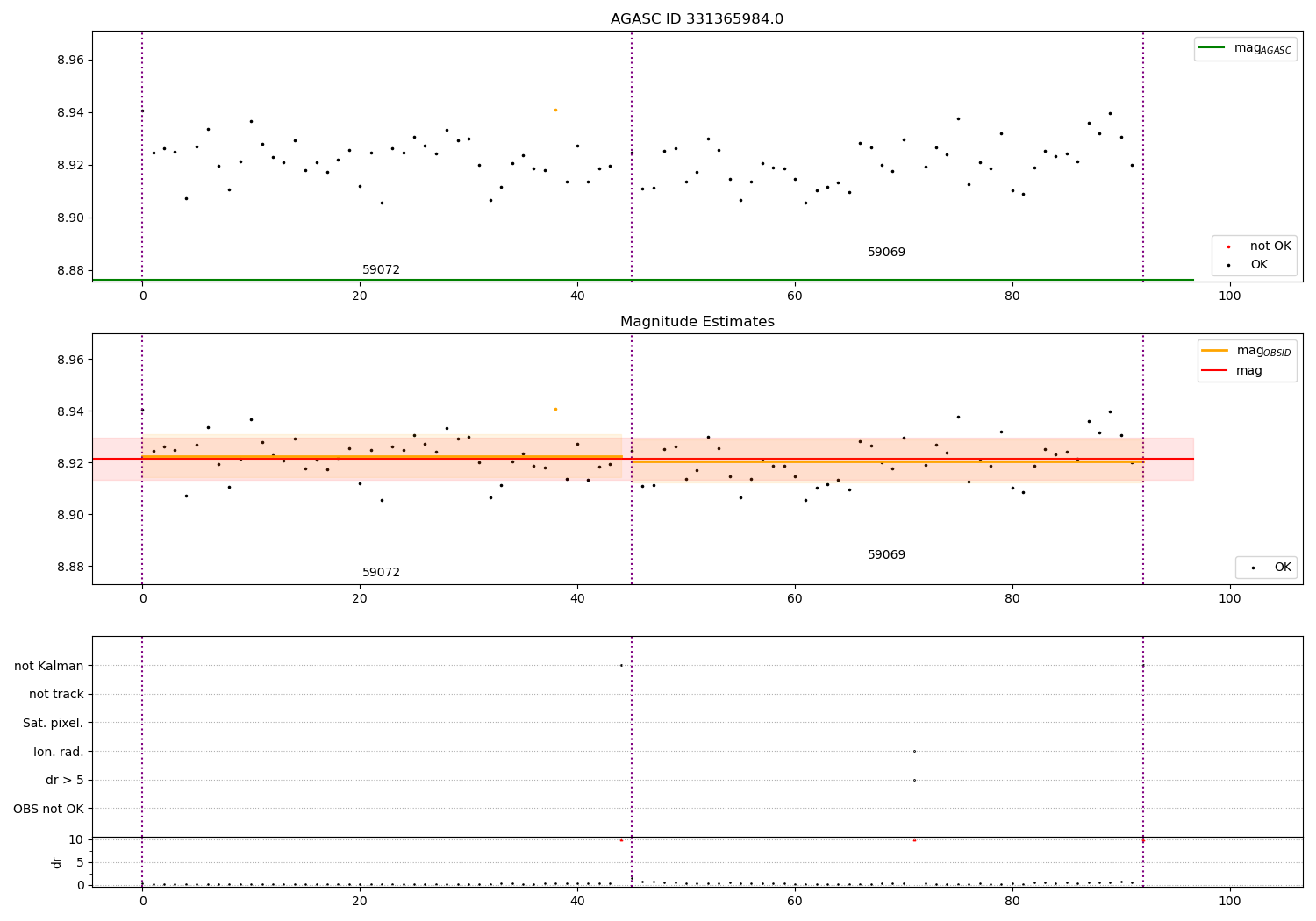Image resolution: width=1316 pixels, height=921 pixels.
Task: Click the "Sat. pixel." axis label
Action: tap(54, 723)
